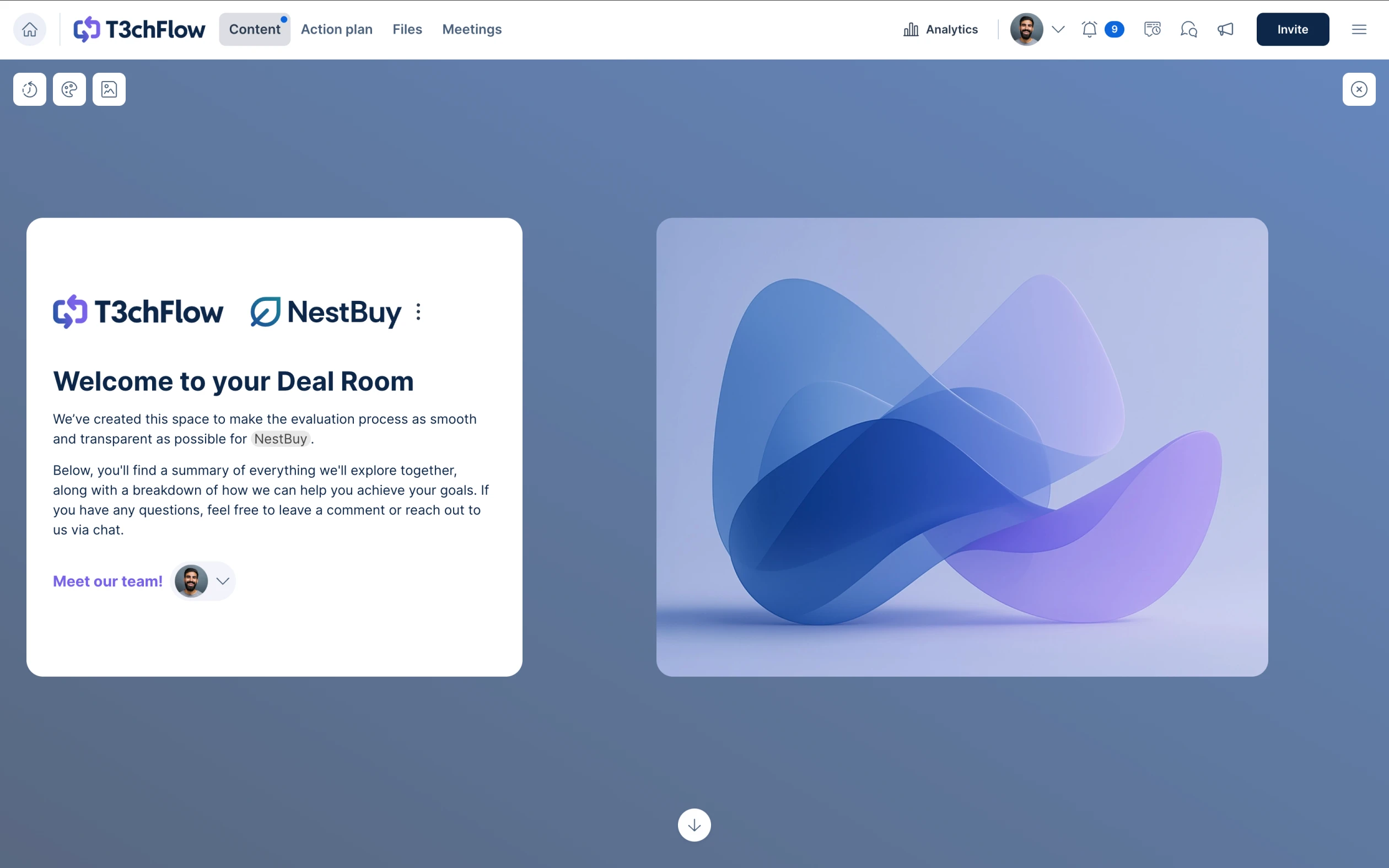Click the abstract wave cover image
The width and height of the screenshot is (1389, 868).
point(962,446)
